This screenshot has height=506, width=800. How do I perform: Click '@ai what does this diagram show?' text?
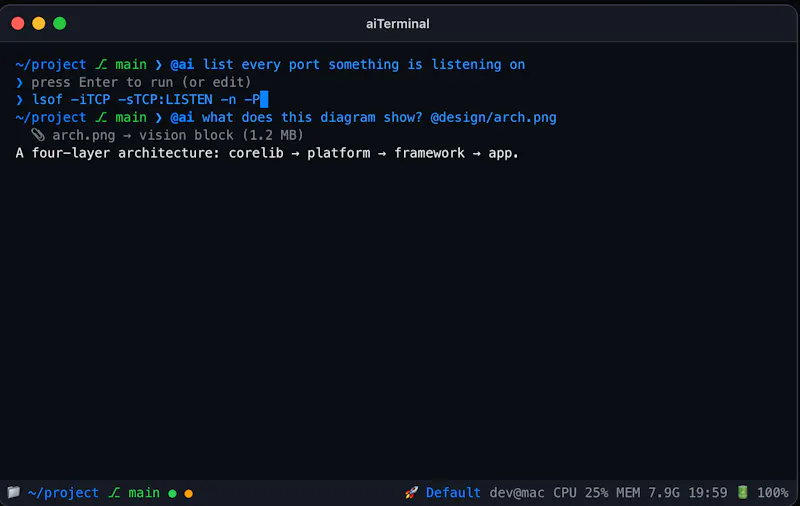pos(296,118)
